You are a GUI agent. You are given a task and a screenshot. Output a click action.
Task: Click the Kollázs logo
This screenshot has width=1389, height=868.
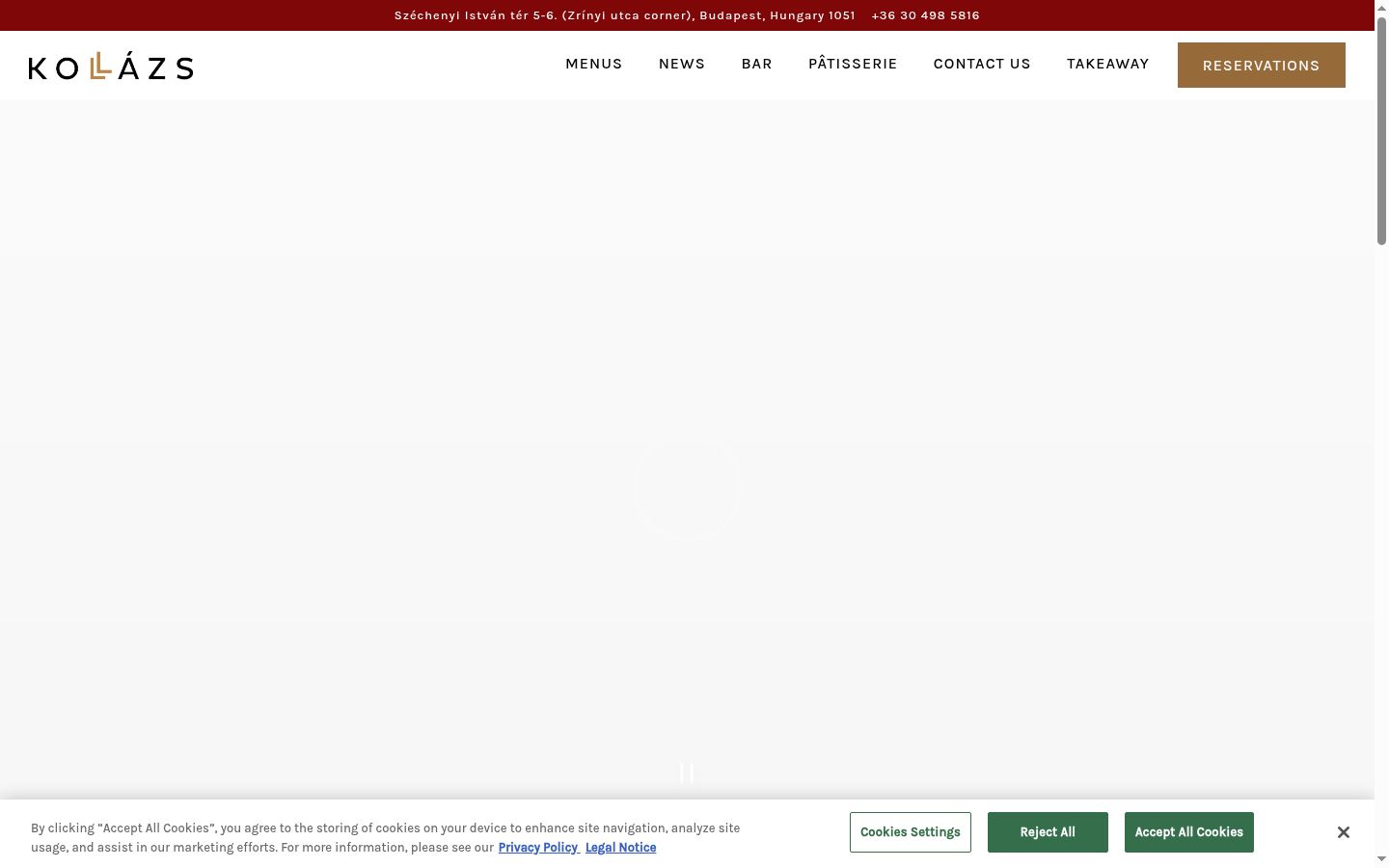tap(111, 66)
